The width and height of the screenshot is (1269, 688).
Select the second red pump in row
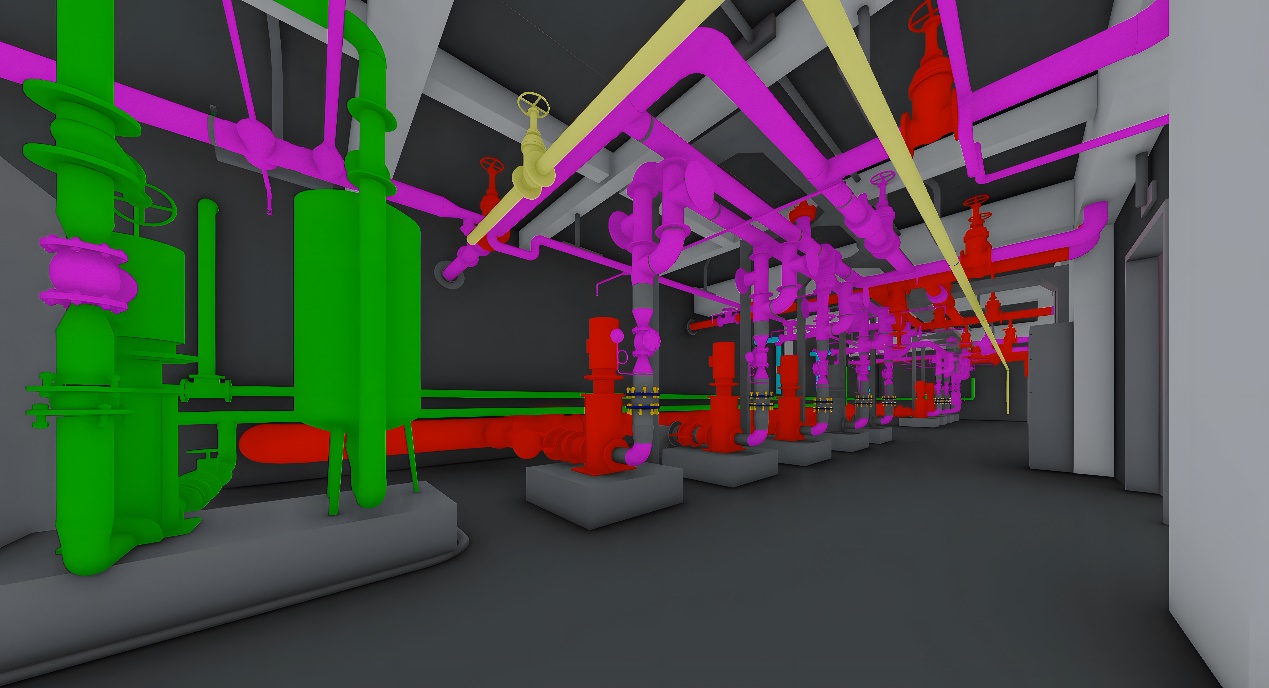pos(724,400)
